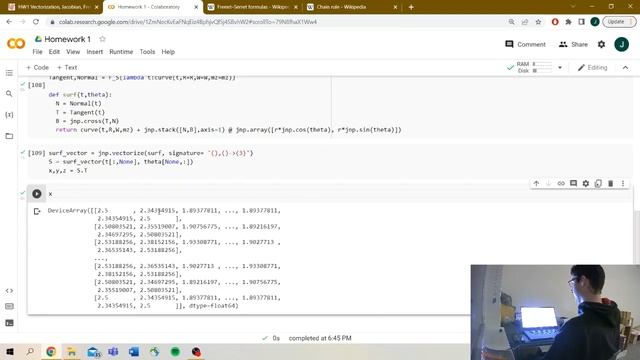The height and width of the screenshot is (360, 640).
Task: Open the Help menu
Action: point(168,52)
